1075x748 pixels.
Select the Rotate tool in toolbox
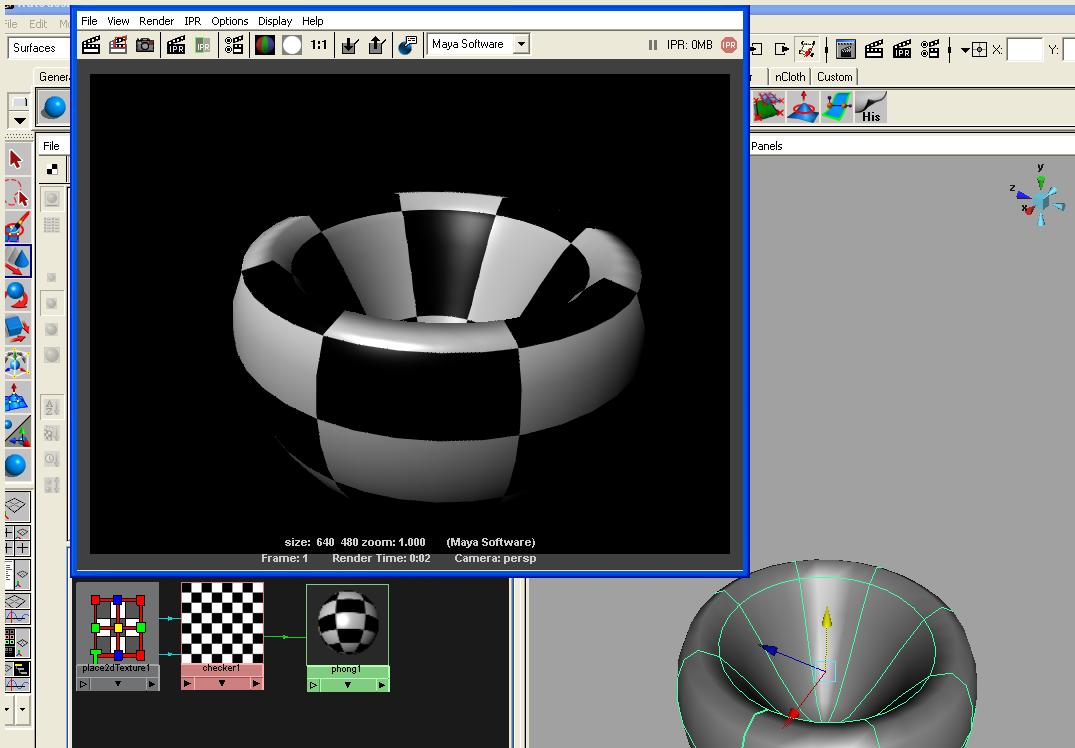tap(16, 295)
